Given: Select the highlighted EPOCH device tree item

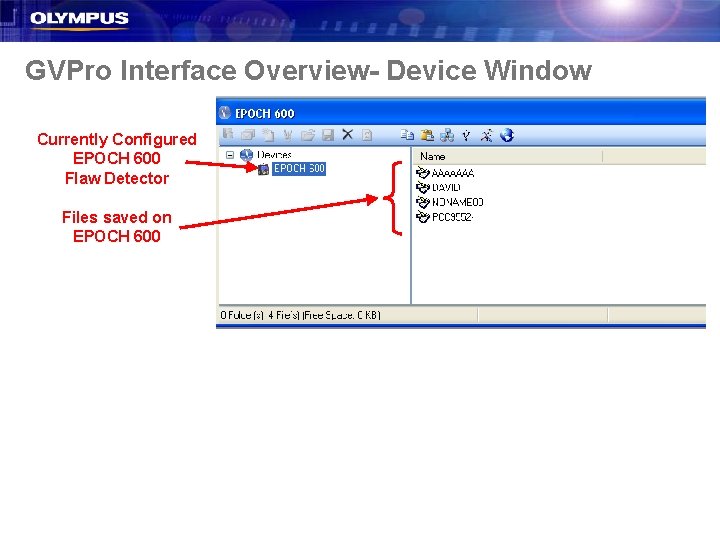Looking at the screenshot, I should pos(299,169).
